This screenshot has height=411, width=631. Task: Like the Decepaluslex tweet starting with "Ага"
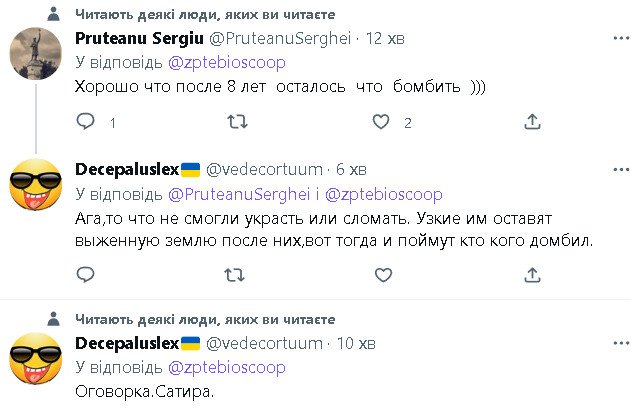381,273
